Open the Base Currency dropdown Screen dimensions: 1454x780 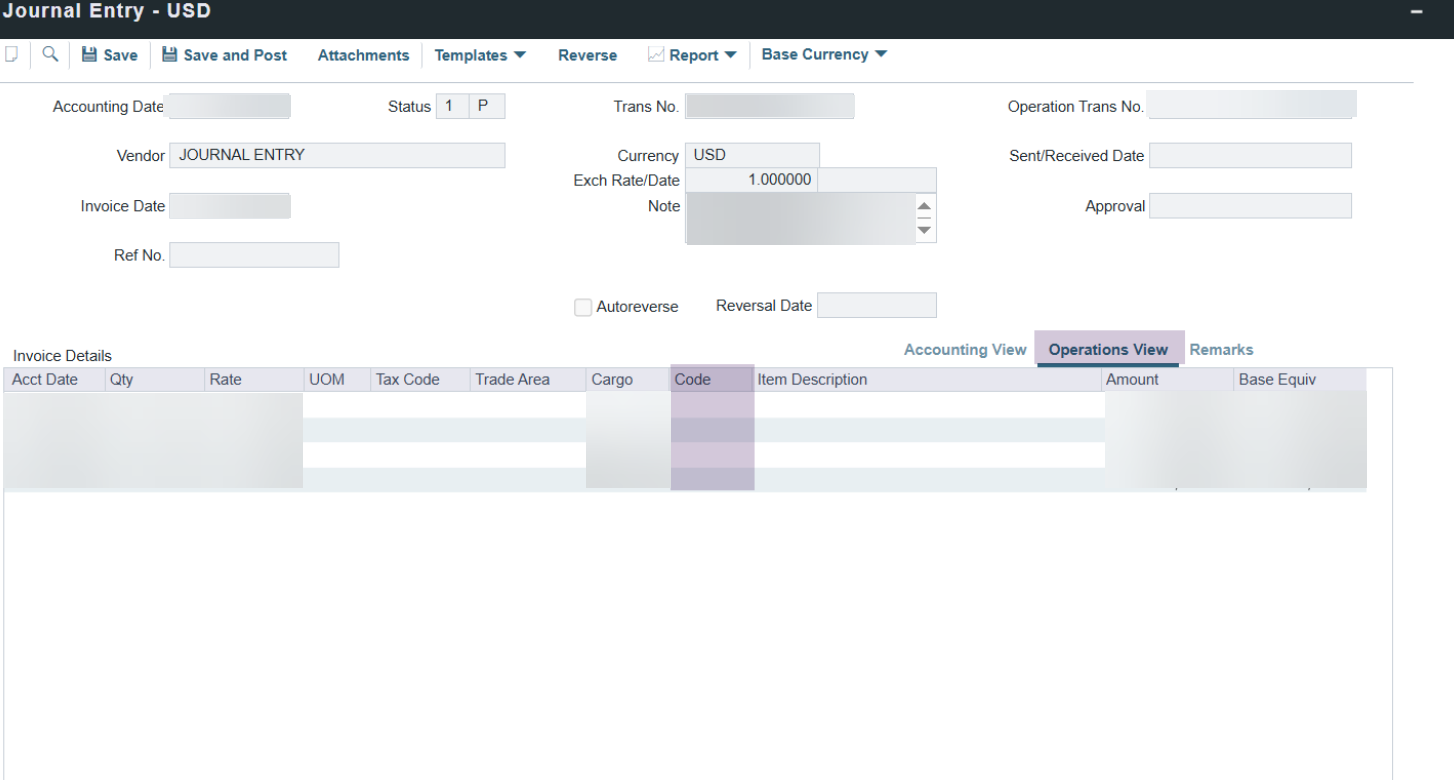click(824, 55)
